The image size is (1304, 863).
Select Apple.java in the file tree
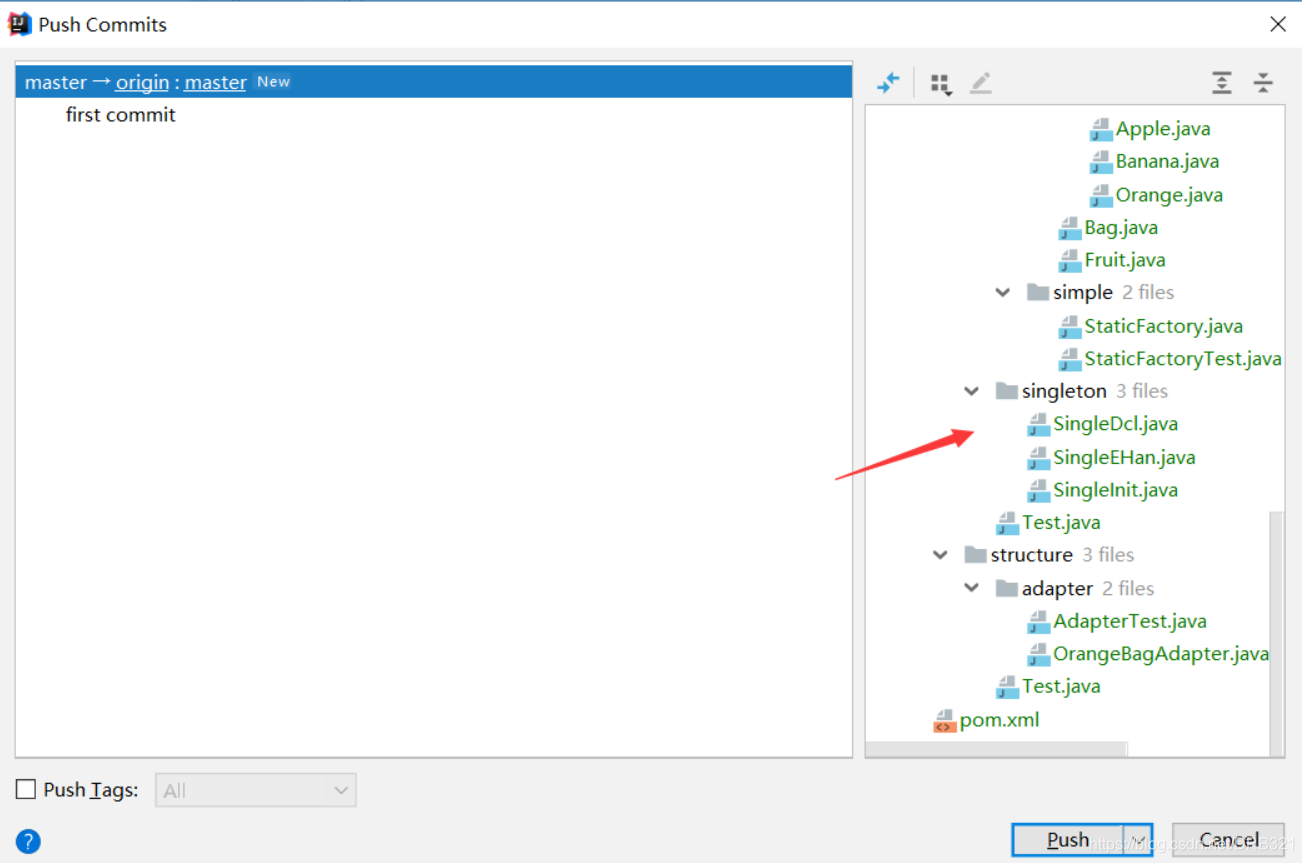[1163, 129]
